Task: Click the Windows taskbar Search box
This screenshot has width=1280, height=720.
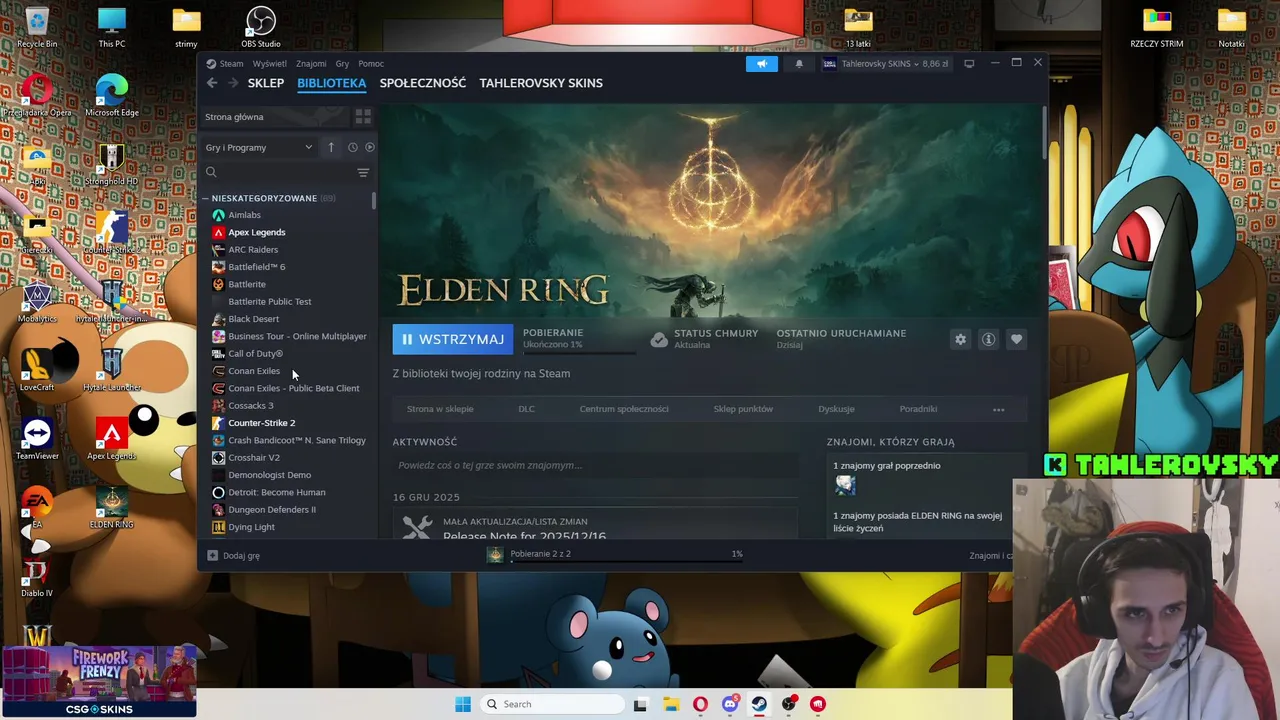Action: [x=551, y=704]
